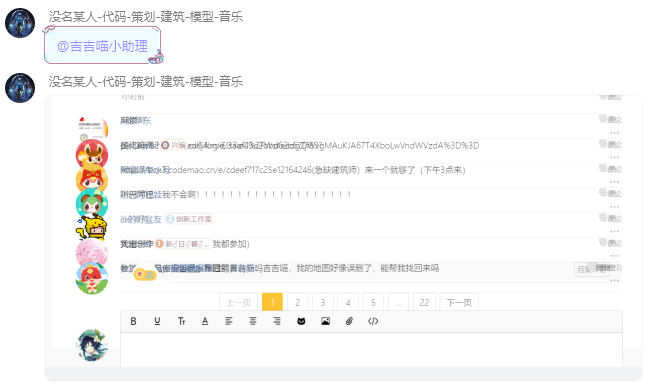Open the Venti-style avatar beside the reply editor
This screenshot has width=657, height=392.
click(x=92, y=345)
